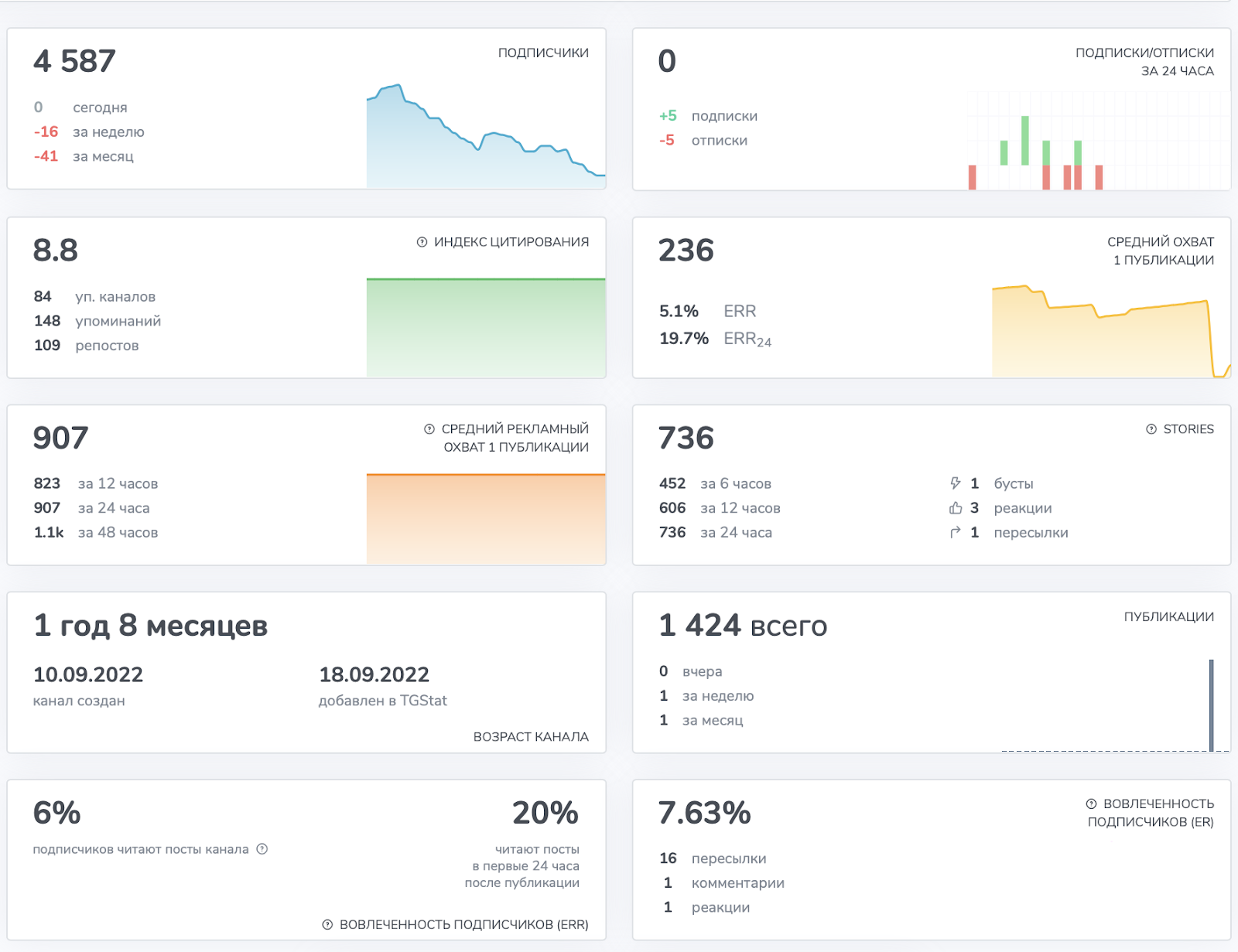Click engagement rate '7.63%'

704,813
